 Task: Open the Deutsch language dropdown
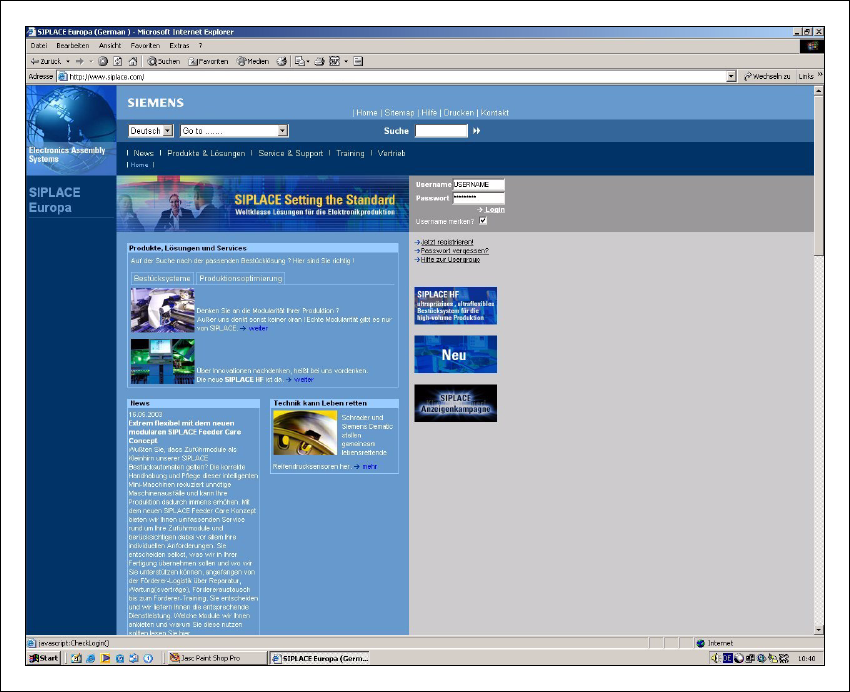click(151, 131)
